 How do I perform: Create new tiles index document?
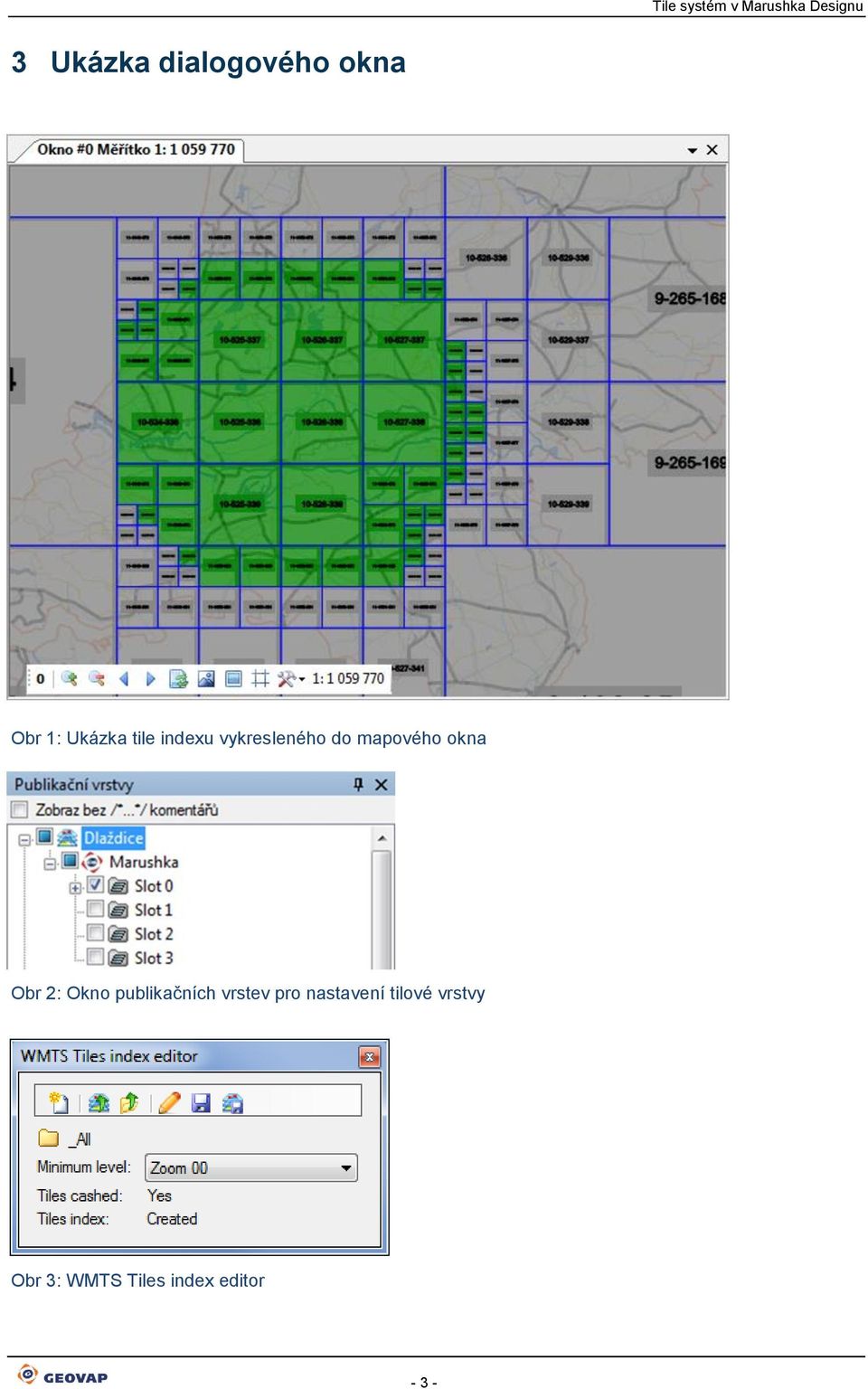59,1102
